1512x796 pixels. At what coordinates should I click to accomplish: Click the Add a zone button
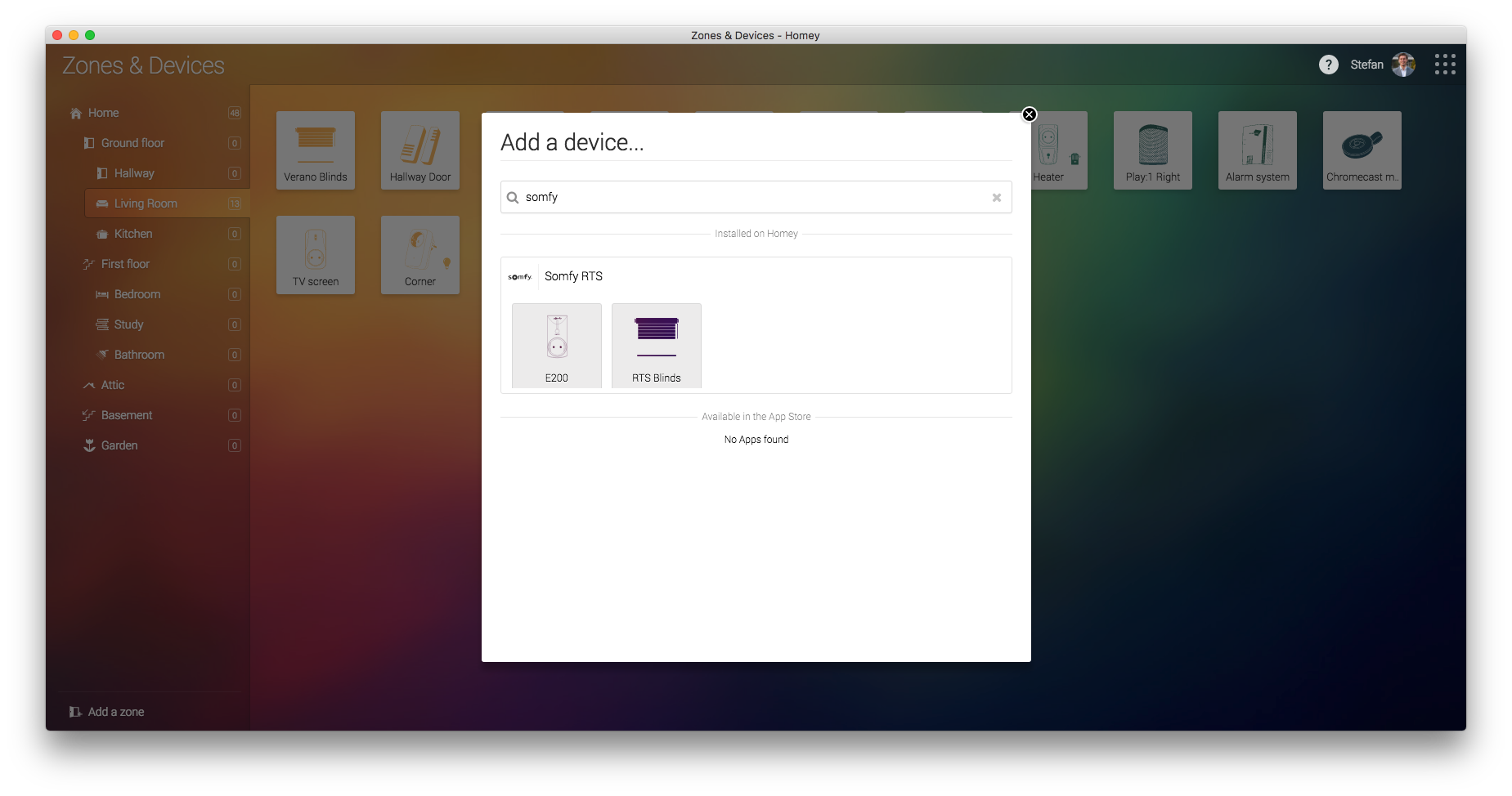click(107, 712)
